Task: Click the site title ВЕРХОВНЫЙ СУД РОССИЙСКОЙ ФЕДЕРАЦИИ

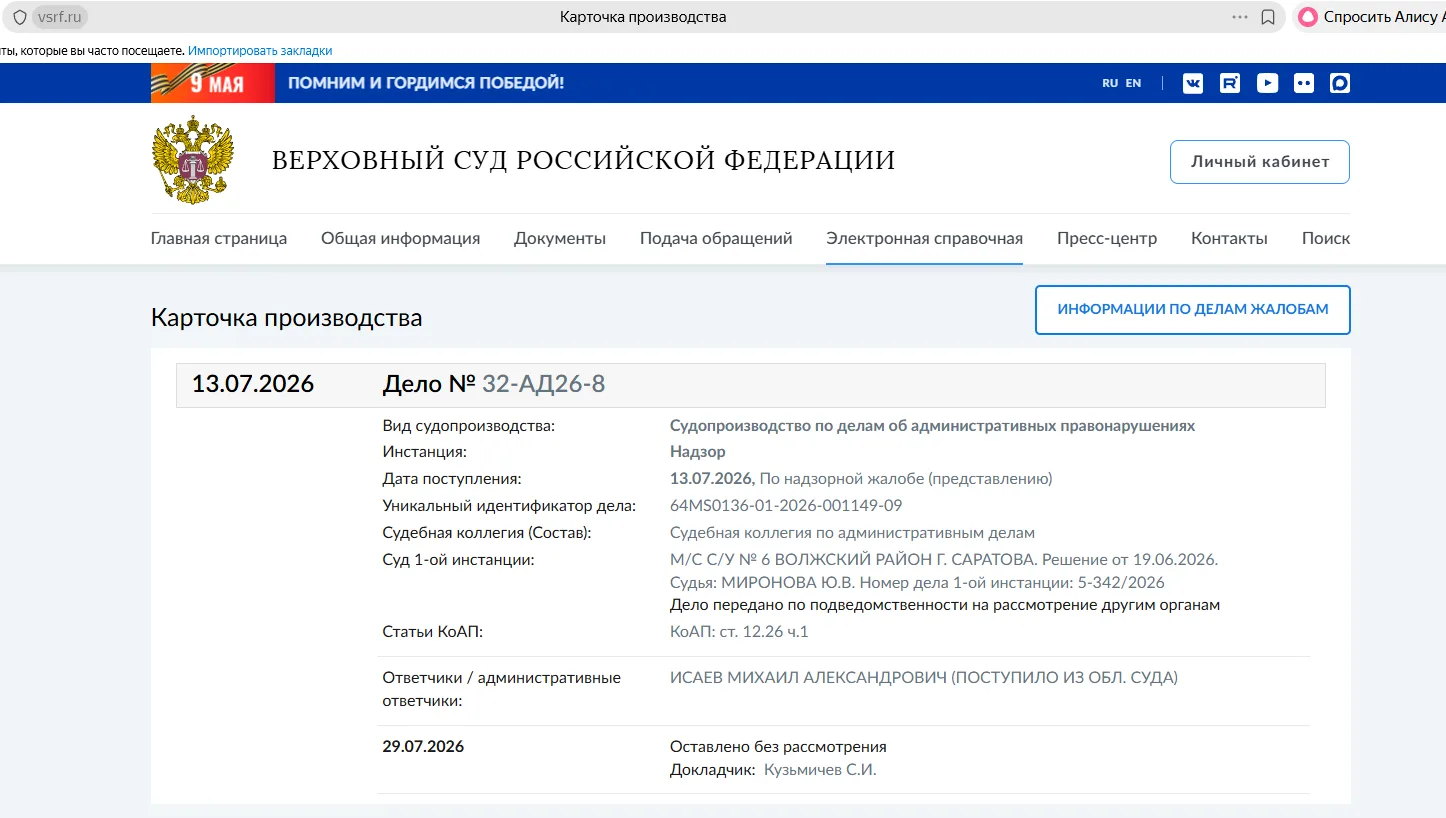Action: point(584,160)
